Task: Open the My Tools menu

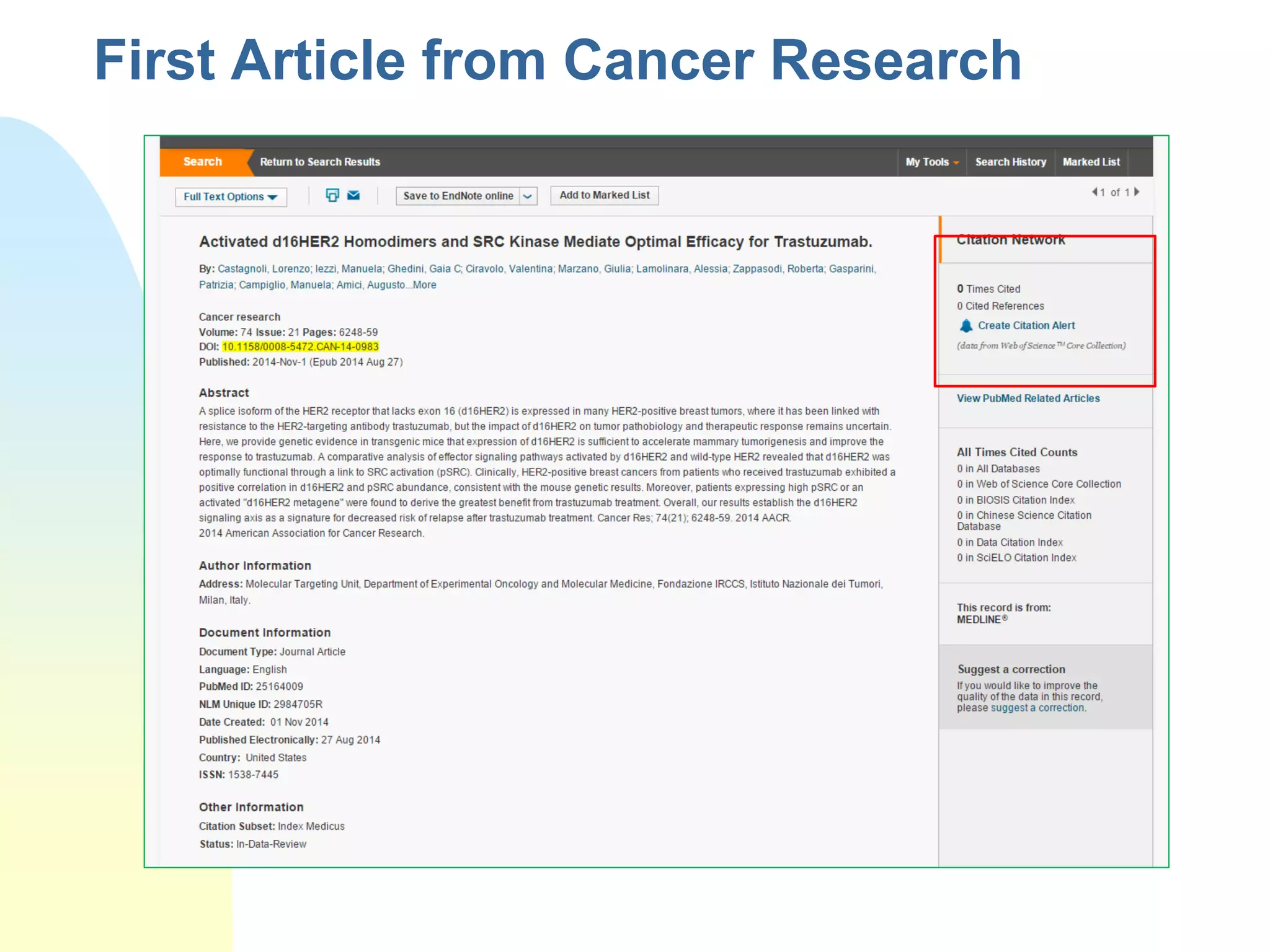Action: [x=932, y=162]
